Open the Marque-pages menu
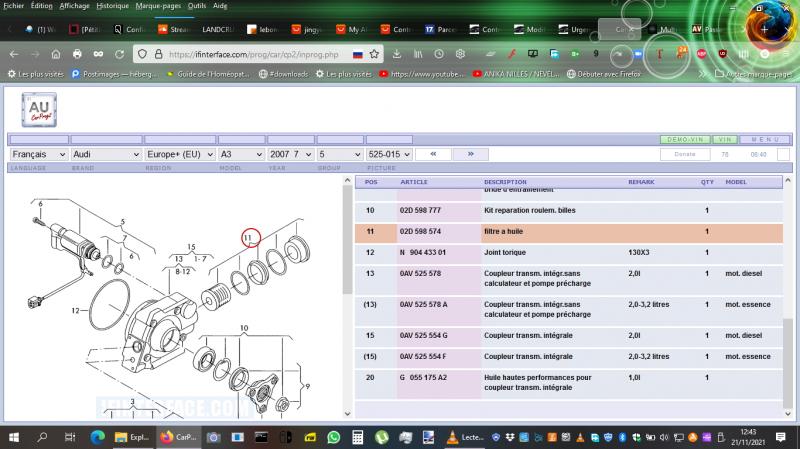Screen dimensions: 800x449 (158, 6)
